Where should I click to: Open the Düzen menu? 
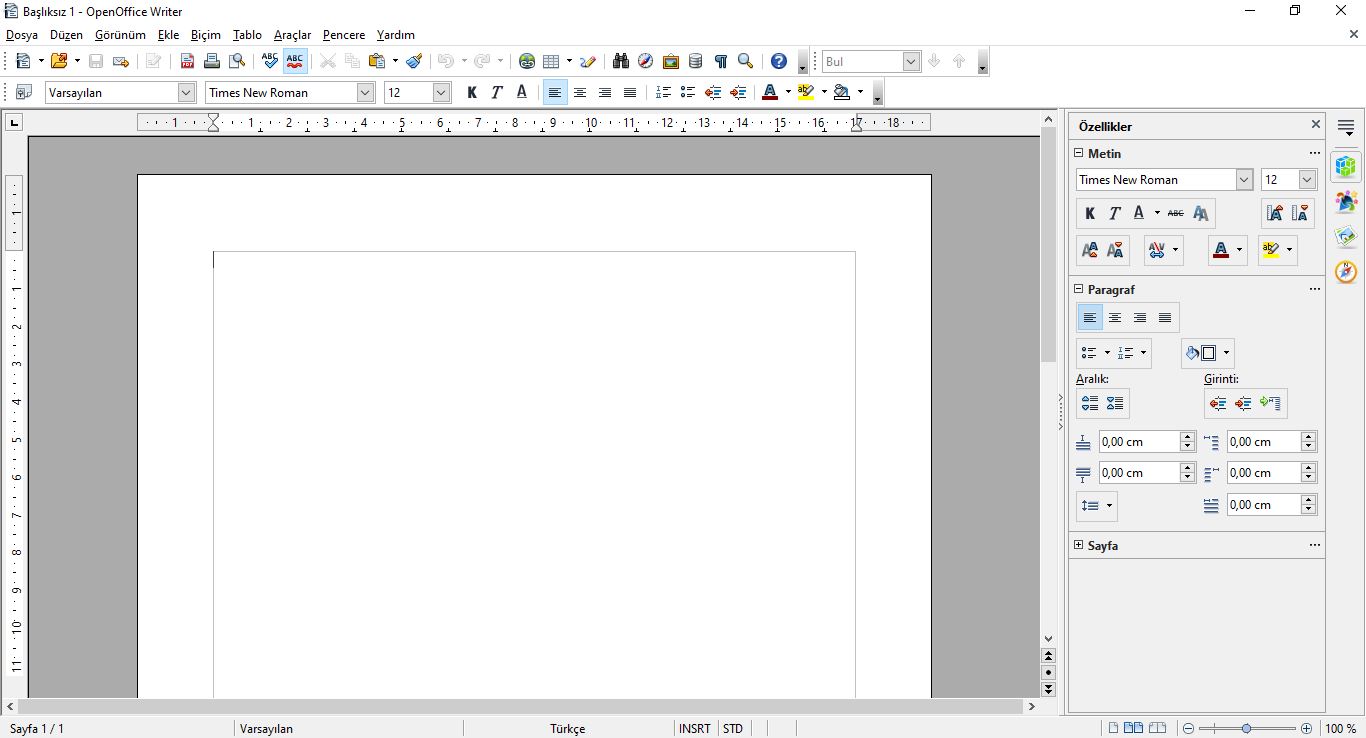click(x=66, y=34)
